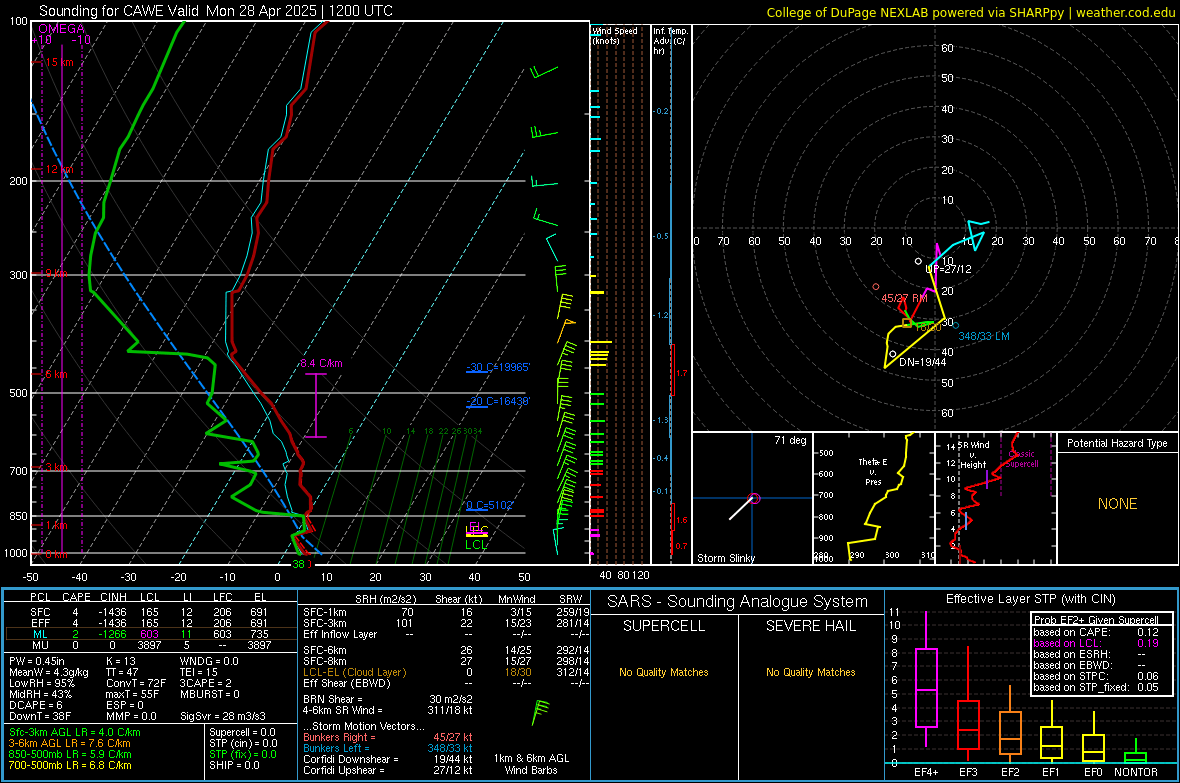The image size is (1180, 783).
Task: Click the 'TEI = 15' value
Action: [199, 672]
